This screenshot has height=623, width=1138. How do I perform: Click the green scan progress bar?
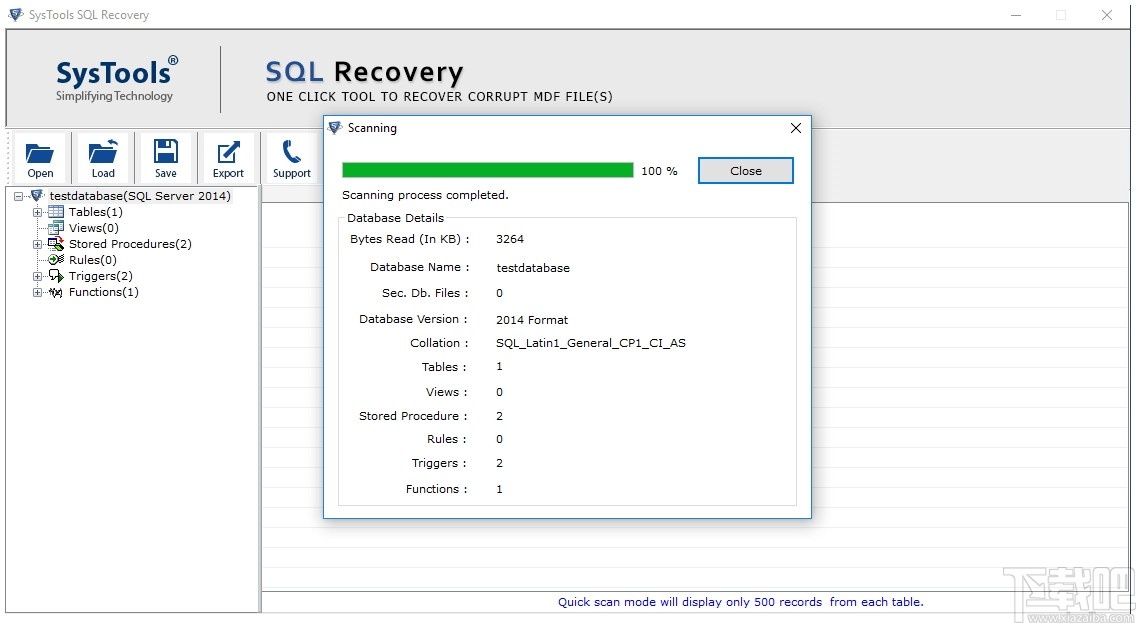point(487,170)
